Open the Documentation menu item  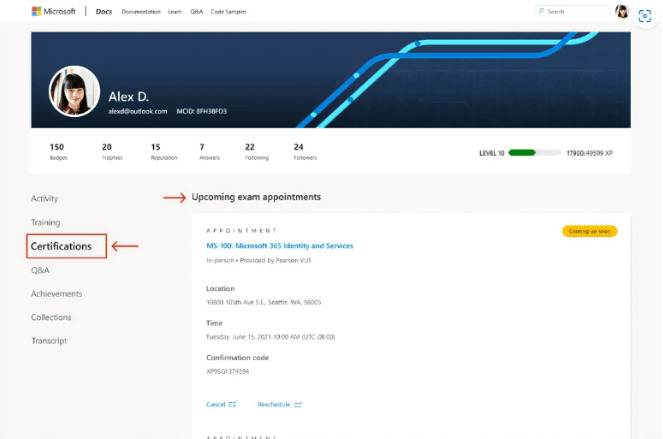point(141,12)
